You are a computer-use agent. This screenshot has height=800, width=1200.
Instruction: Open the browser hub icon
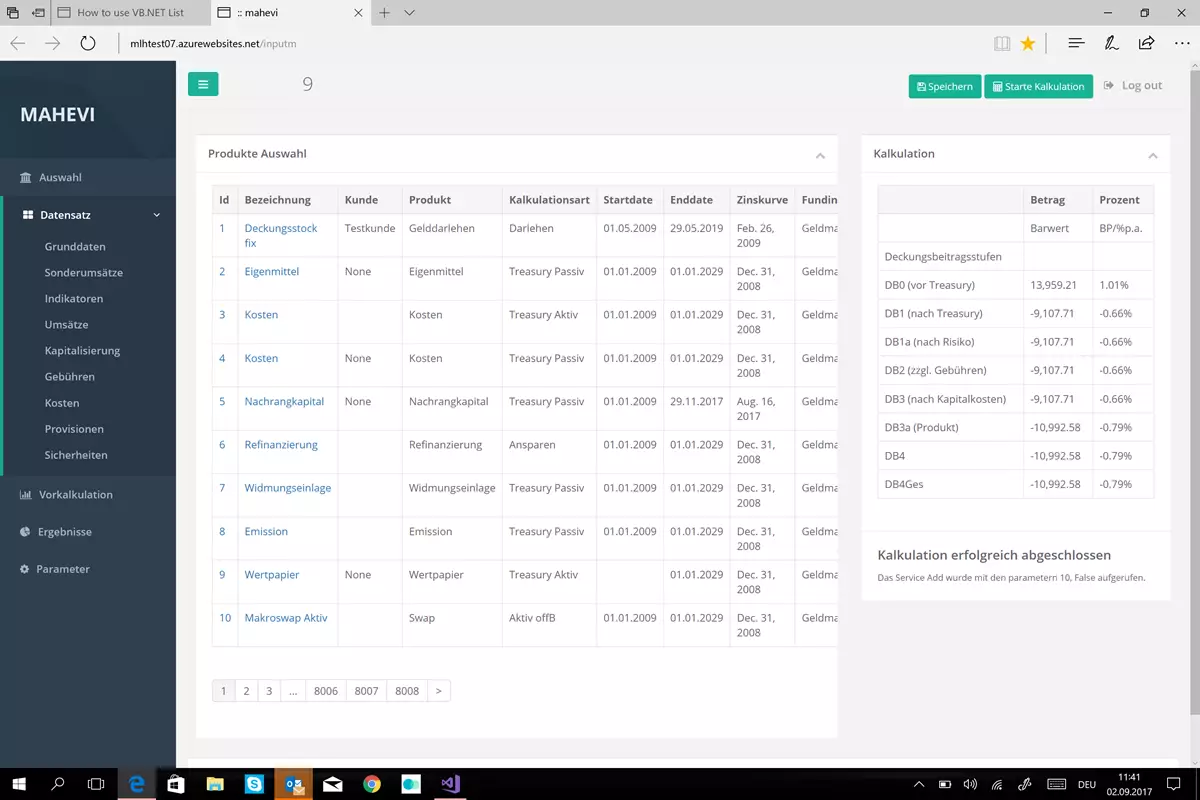click(x=1076, y=44)
